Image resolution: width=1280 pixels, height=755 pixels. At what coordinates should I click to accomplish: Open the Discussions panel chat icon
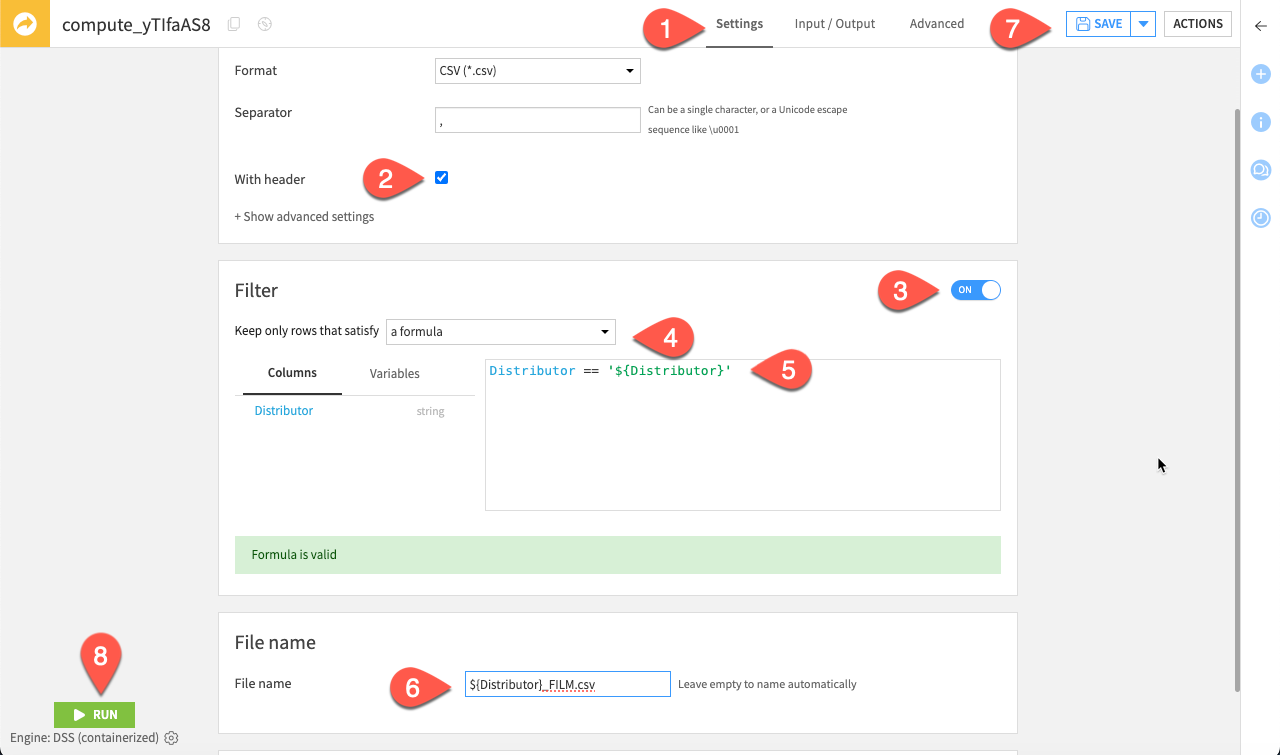point(1260,169)
